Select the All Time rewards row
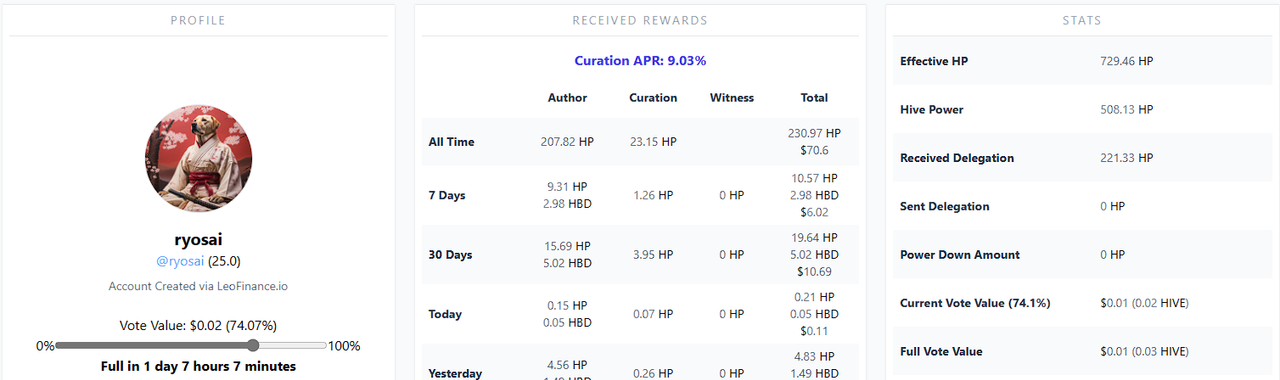Screen dimensions: 1280x380 point(640,142)
